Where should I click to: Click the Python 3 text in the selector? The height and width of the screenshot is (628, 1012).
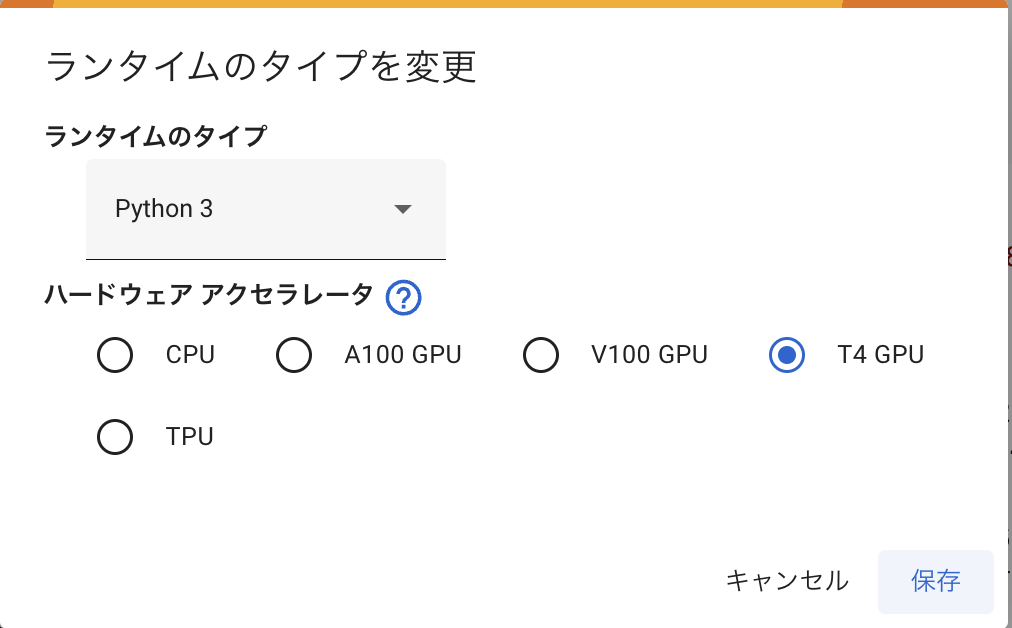point(164,209)
